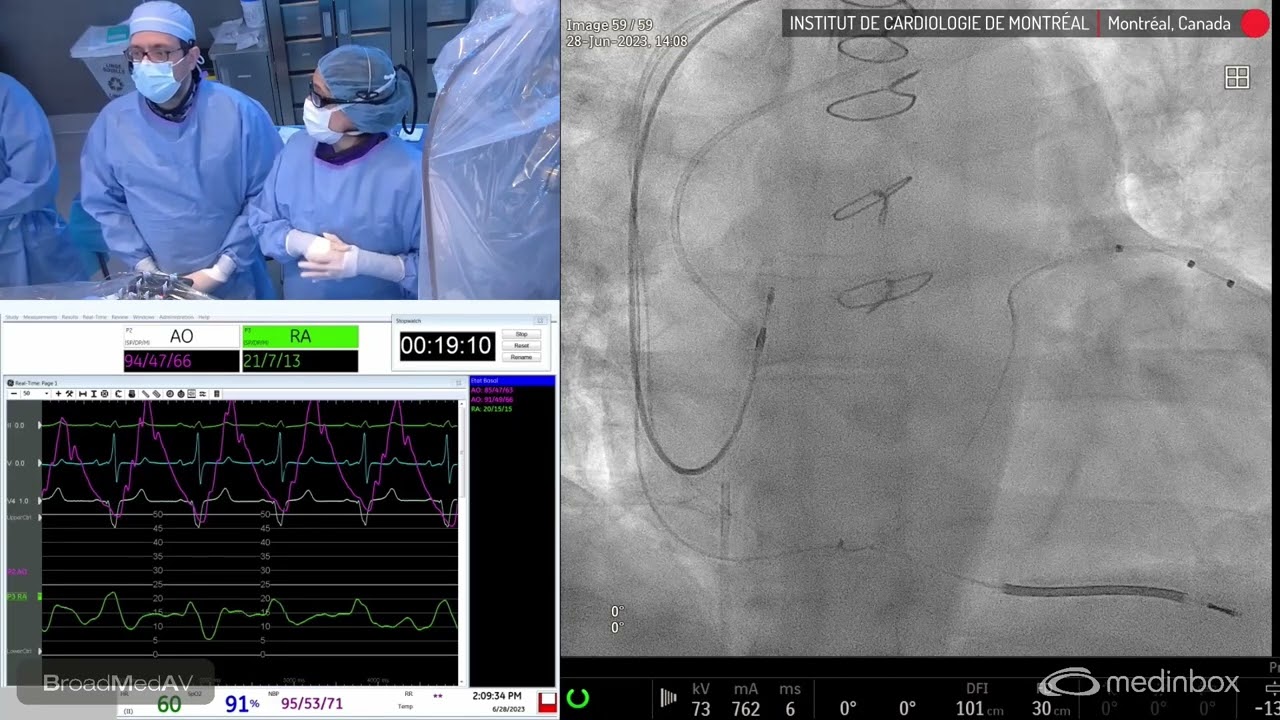Select the UpperCtrl marker label
The width and height of the screenshot is (1280, 720).
(x=19, y=517)
